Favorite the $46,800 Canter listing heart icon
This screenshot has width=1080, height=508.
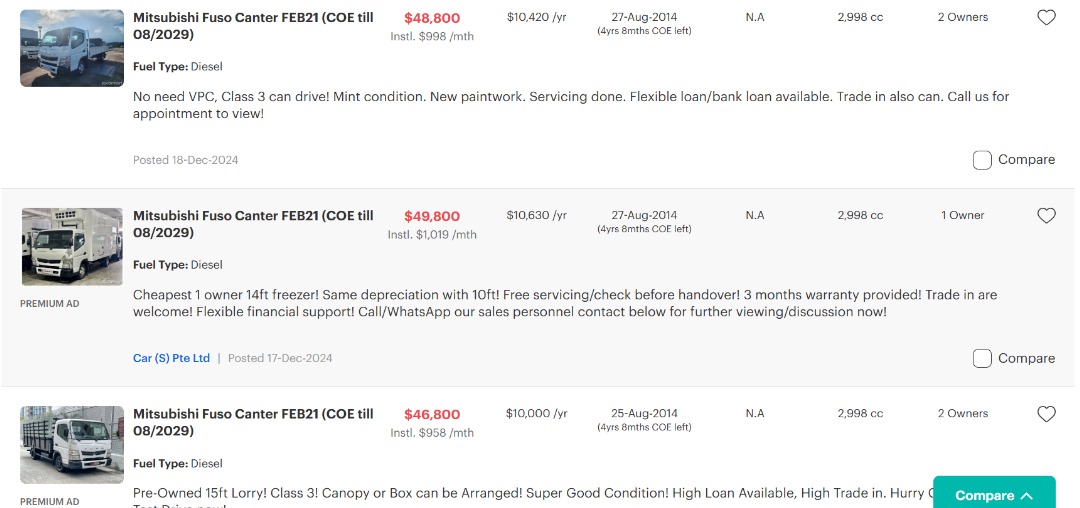click(1046, 414)
